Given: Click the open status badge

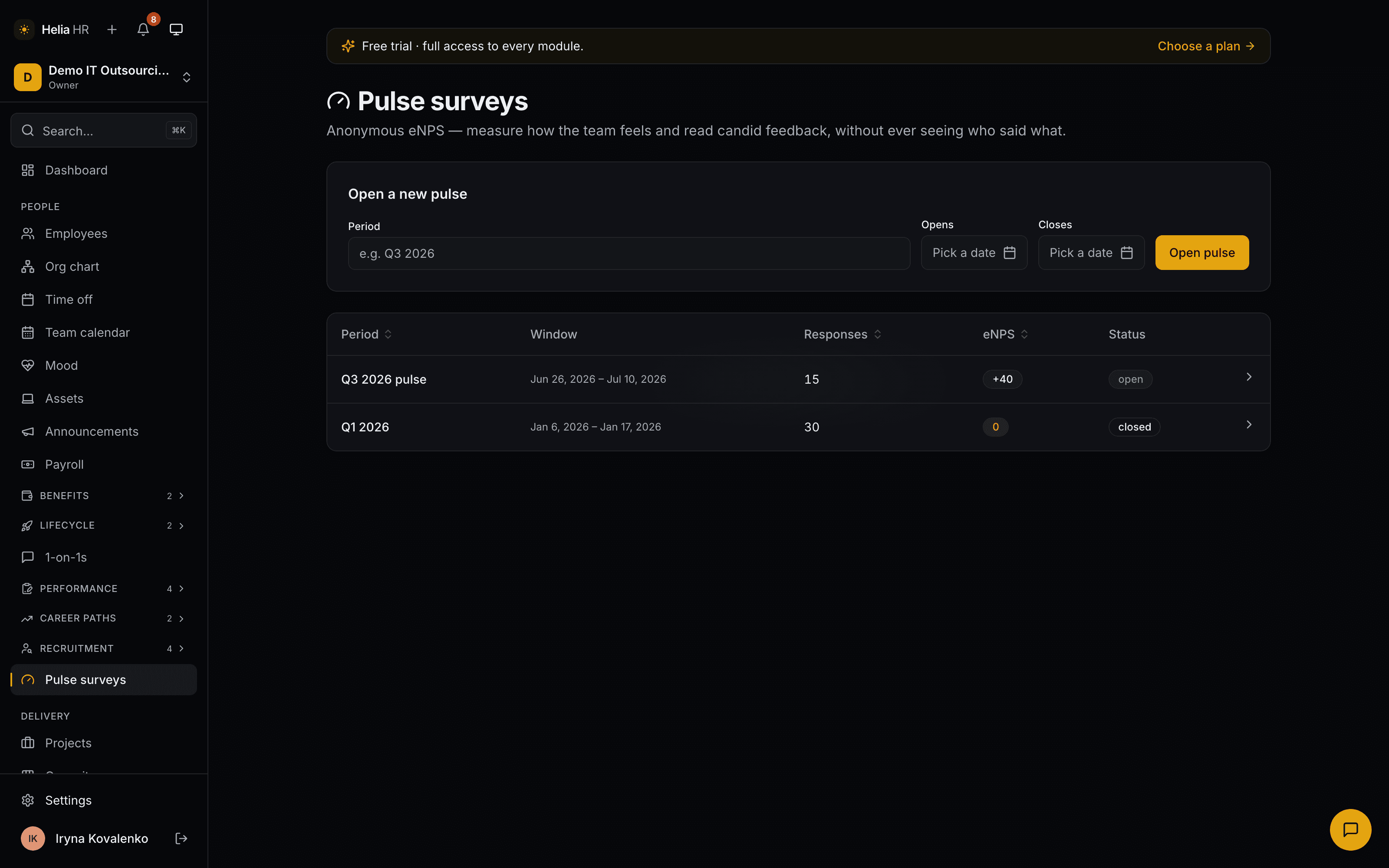Looking at the screenshot, I should (x=1130, y=379).
